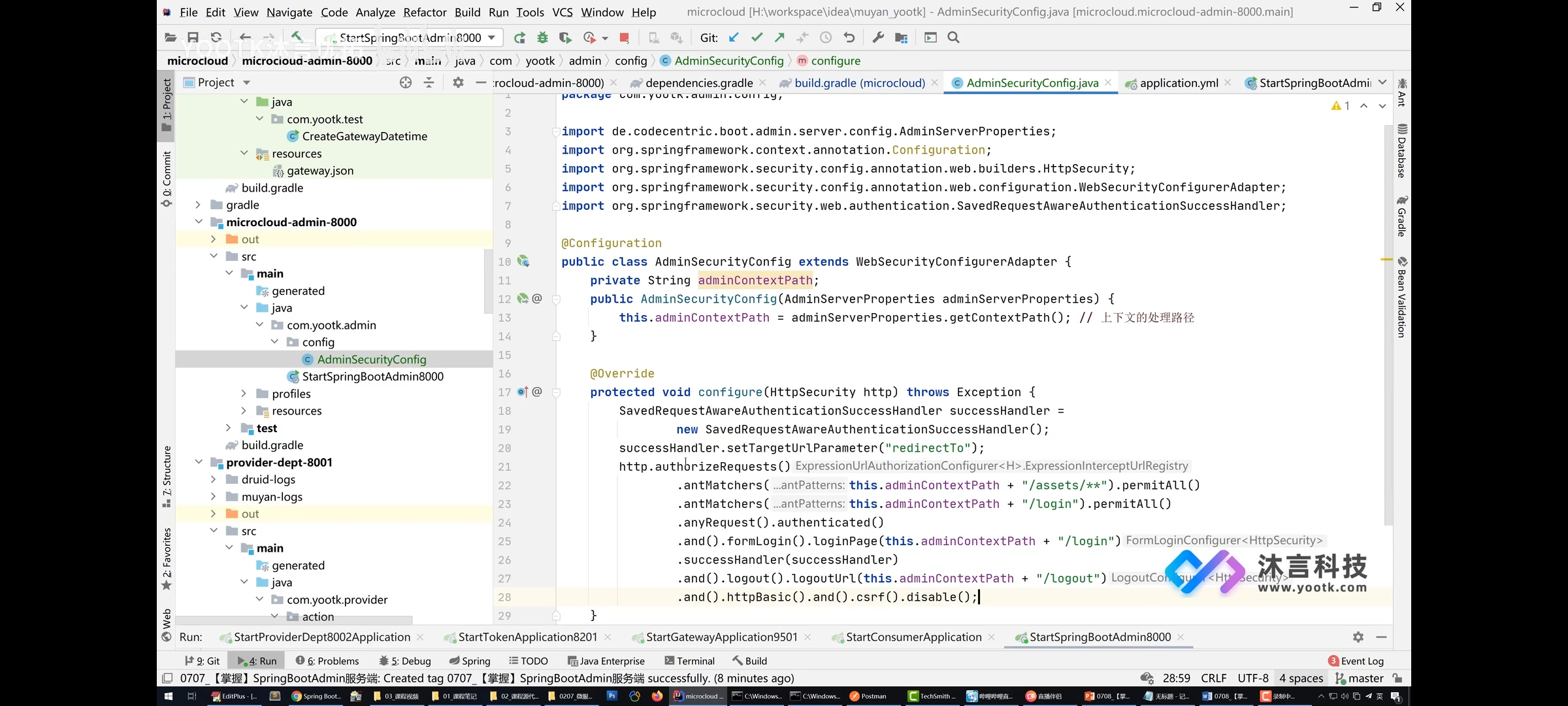Click UTF-8 encoding in status bar
Viewport: 1568px width, 706px height.
(x=1252, y=678)
